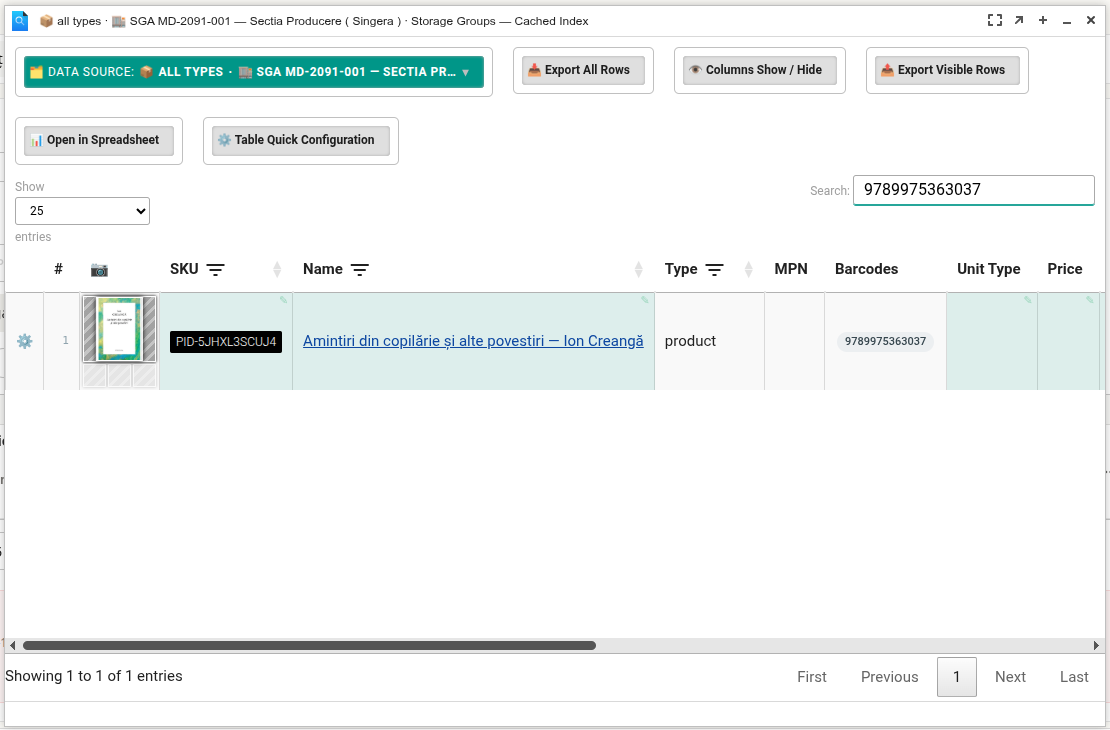Click the SKU column filter icon

(215, 270)
